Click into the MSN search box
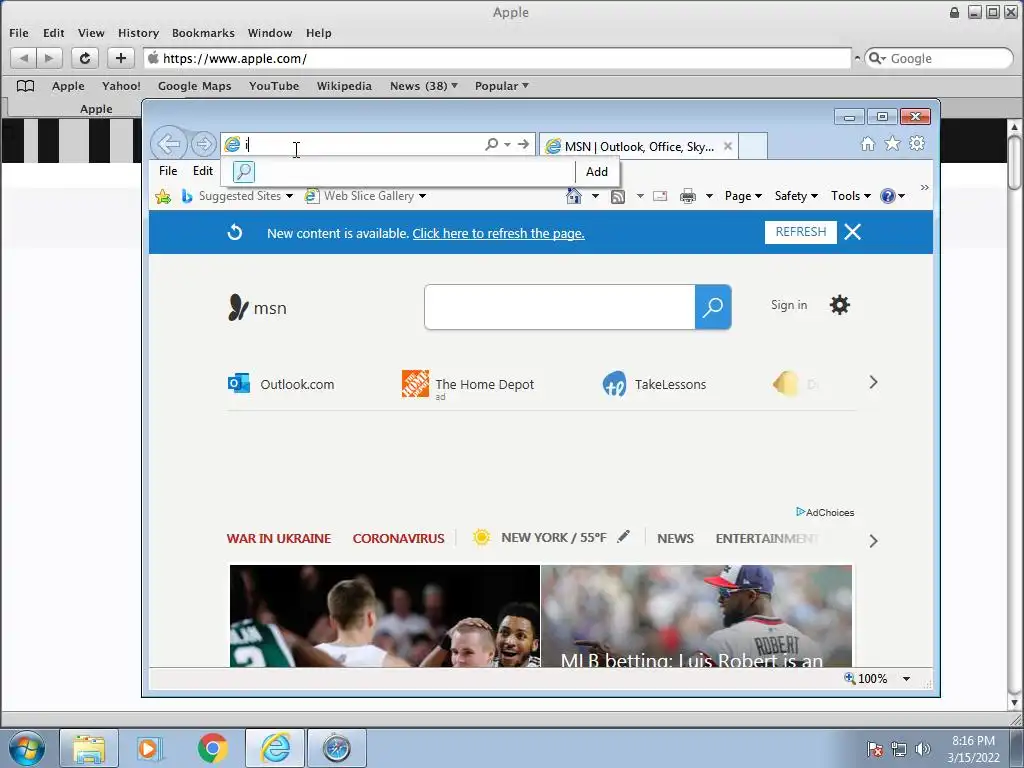The image size is (1024, 768). [560, 307]
